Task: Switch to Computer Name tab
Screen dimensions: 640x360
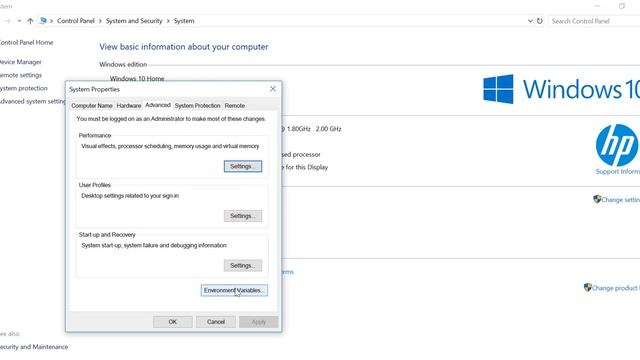Action: click(92, 105)
